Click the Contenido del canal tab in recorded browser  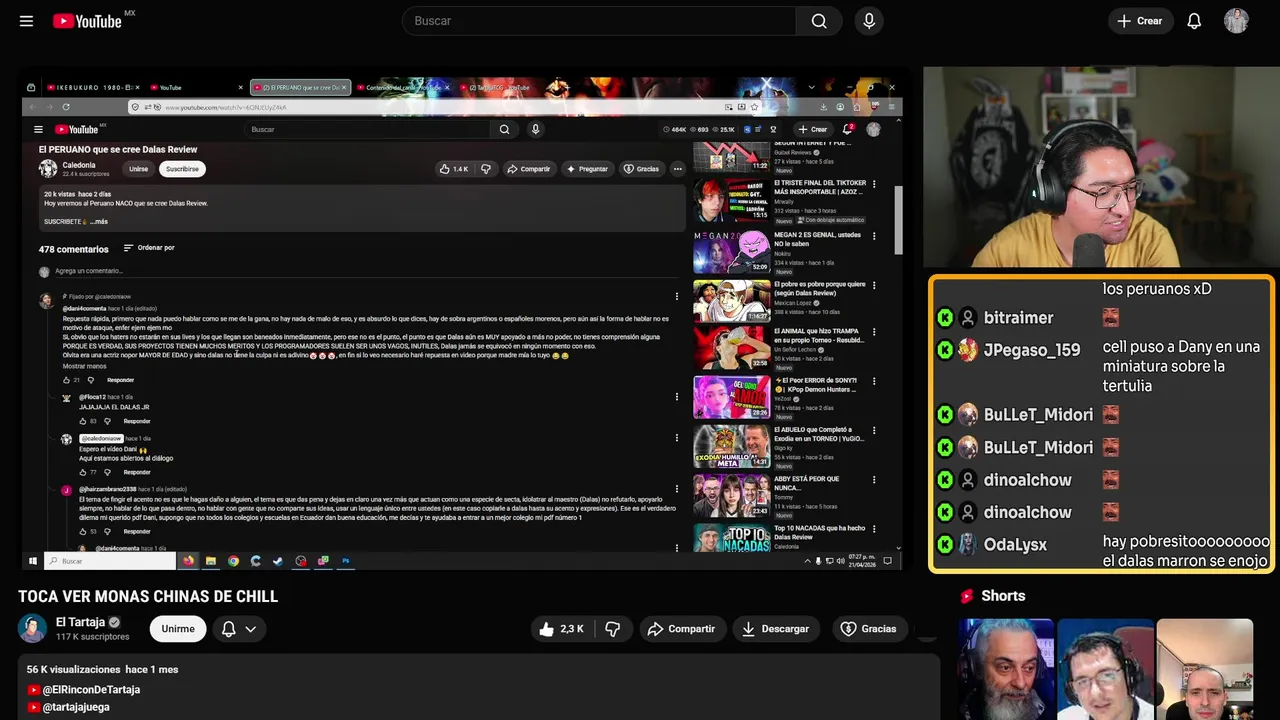[402, 87]
